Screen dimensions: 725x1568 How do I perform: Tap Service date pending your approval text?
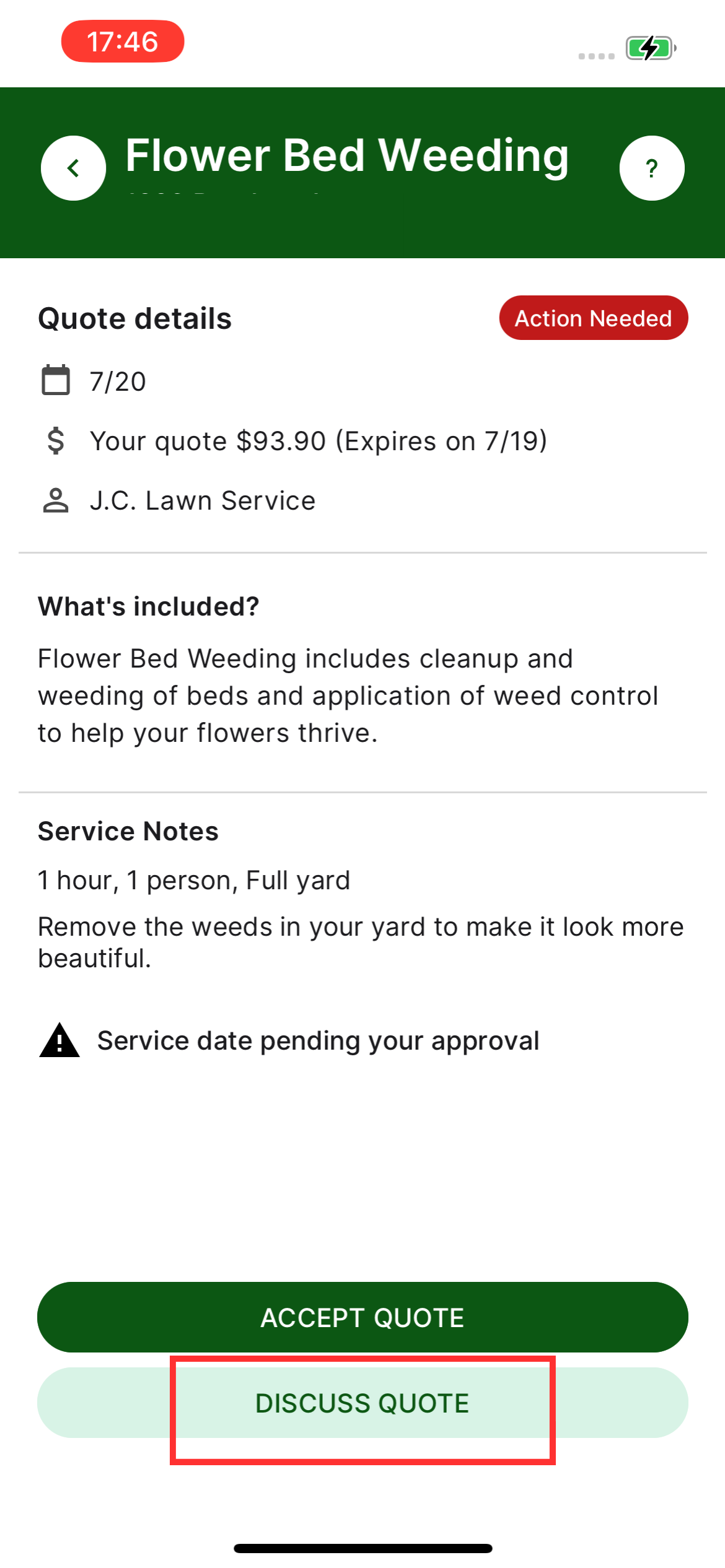319,1040
